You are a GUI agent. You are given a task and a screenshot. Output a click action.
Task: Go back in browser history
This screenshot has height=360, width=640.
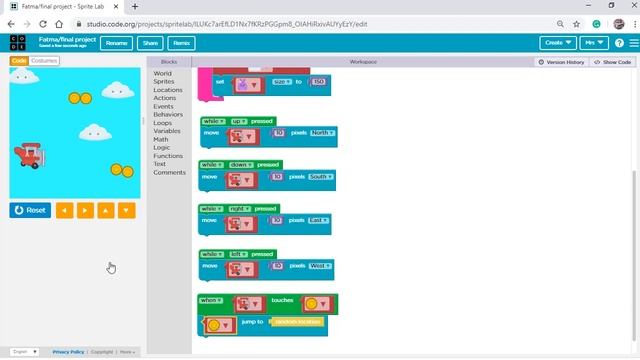pos(11,24)
